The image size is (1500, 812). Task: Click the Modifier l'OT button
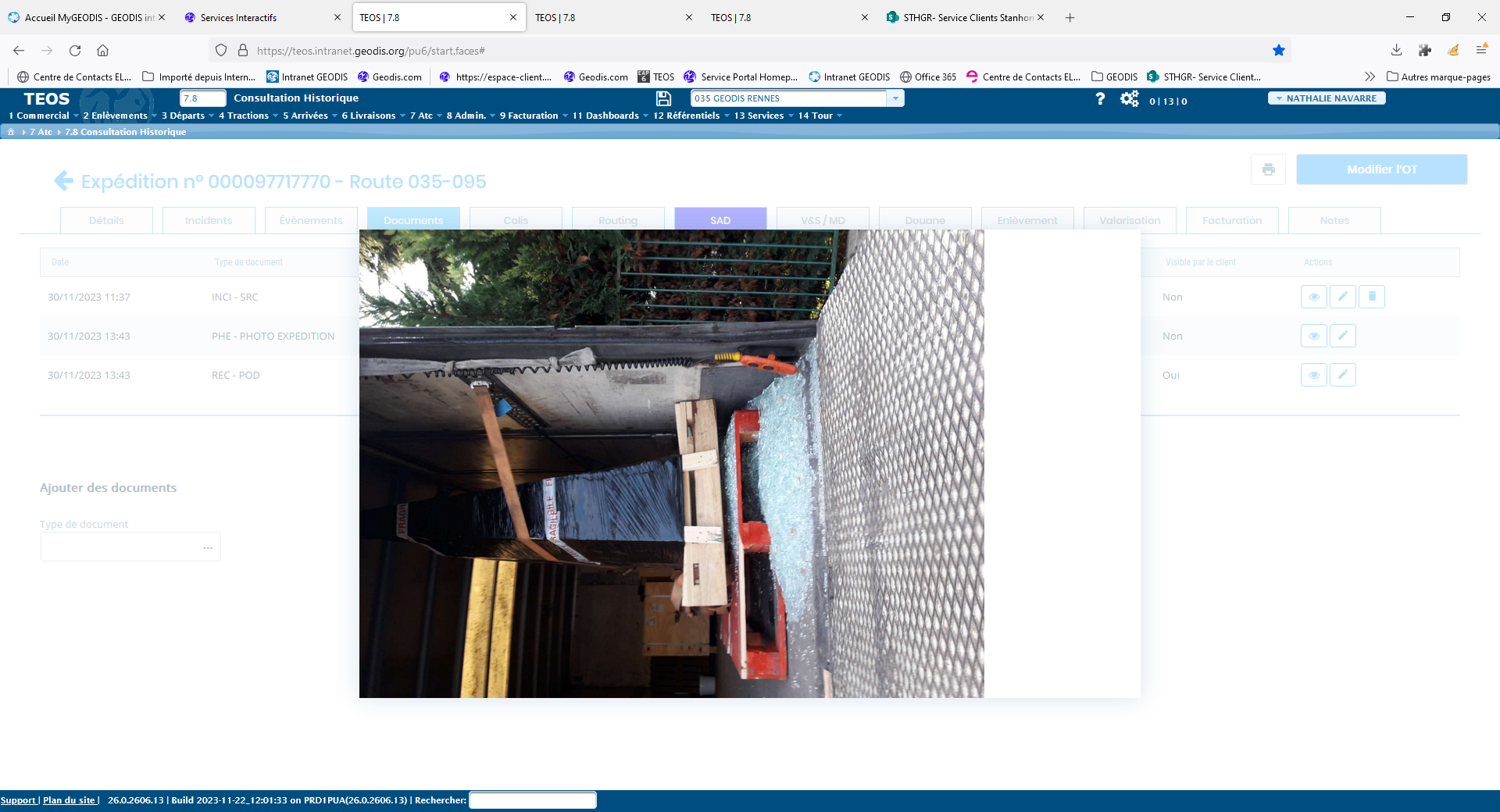[x=1381, y=169]
